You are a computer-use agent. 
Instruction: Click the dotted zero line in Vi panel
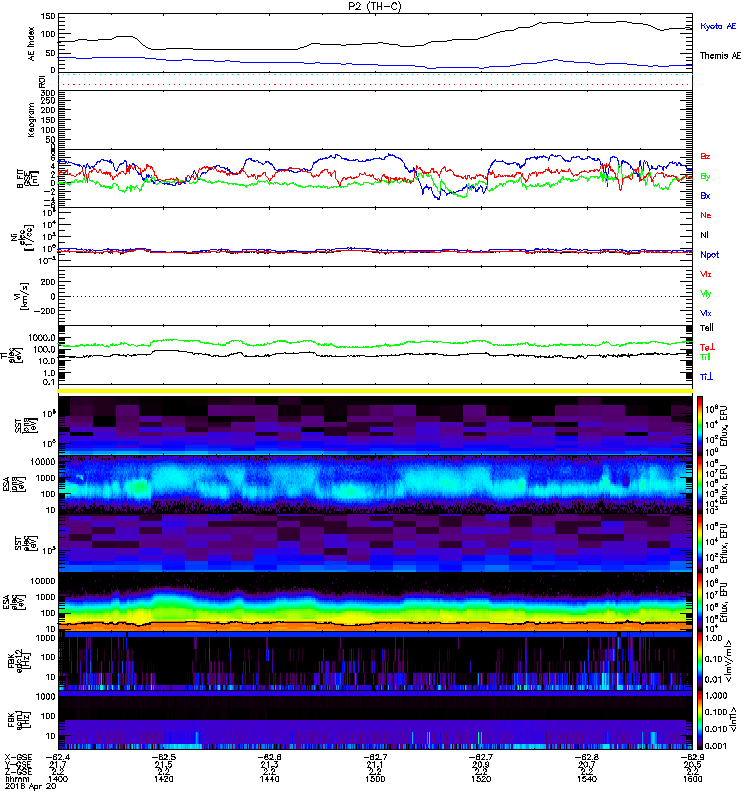(375, 296)
